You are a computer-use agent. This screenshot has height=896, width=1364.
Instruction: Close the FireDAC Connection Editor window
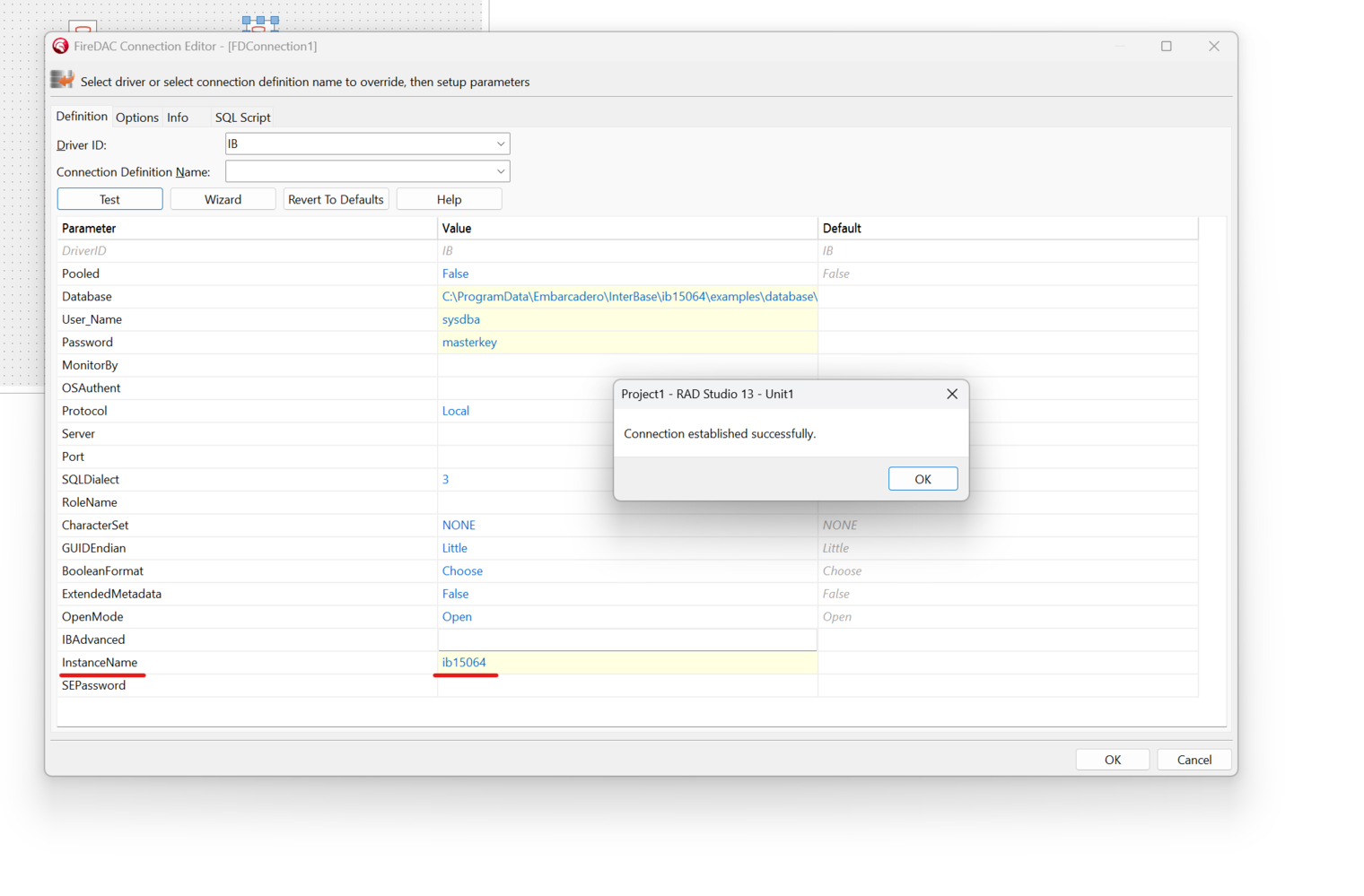[x=1213, y=46]
